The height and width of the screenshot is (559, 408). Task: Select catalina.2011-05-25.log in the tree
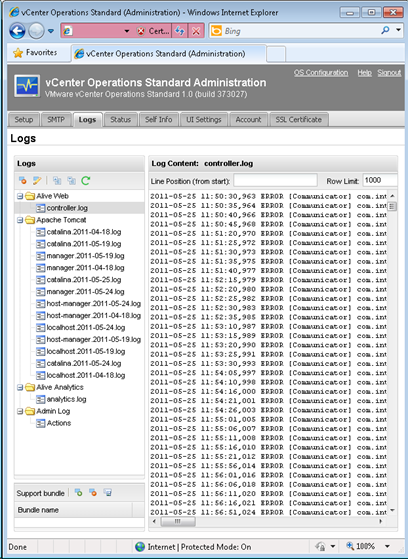point(84,280)
